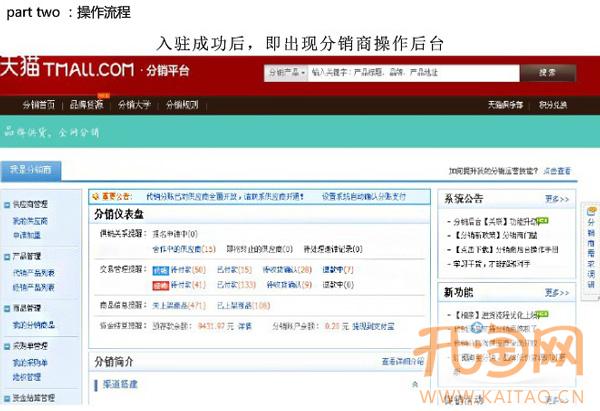Click 查看详细介绍 in 分销简介

403,361
